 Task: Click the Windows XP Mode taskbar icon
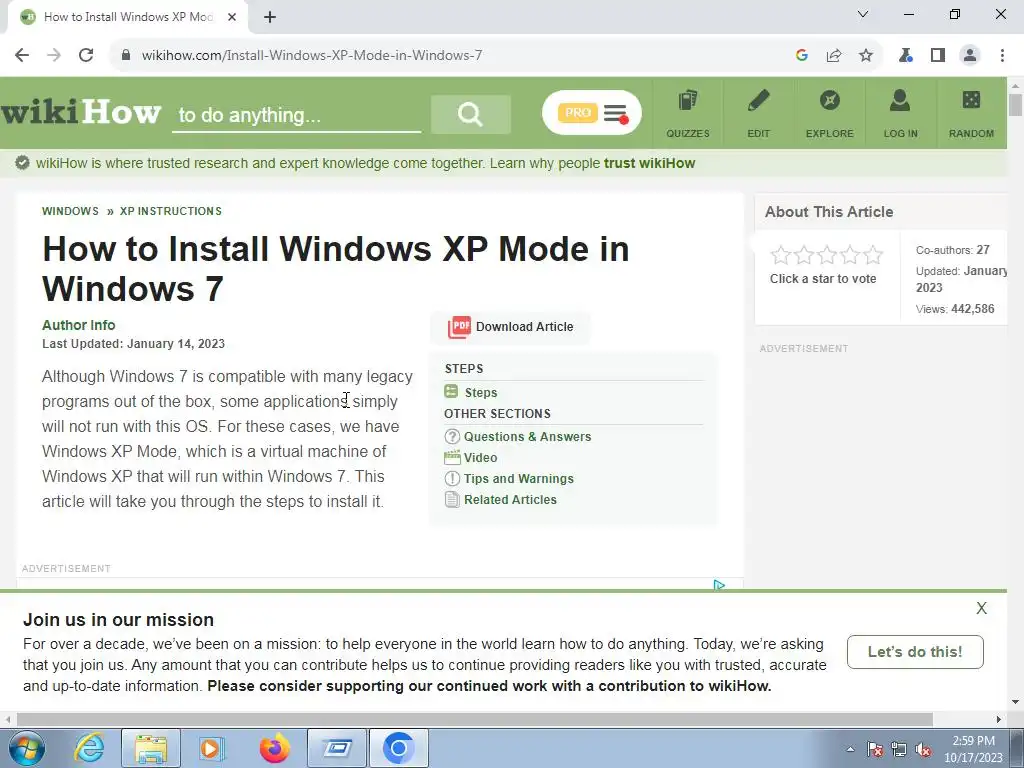(x=338, y=748)
